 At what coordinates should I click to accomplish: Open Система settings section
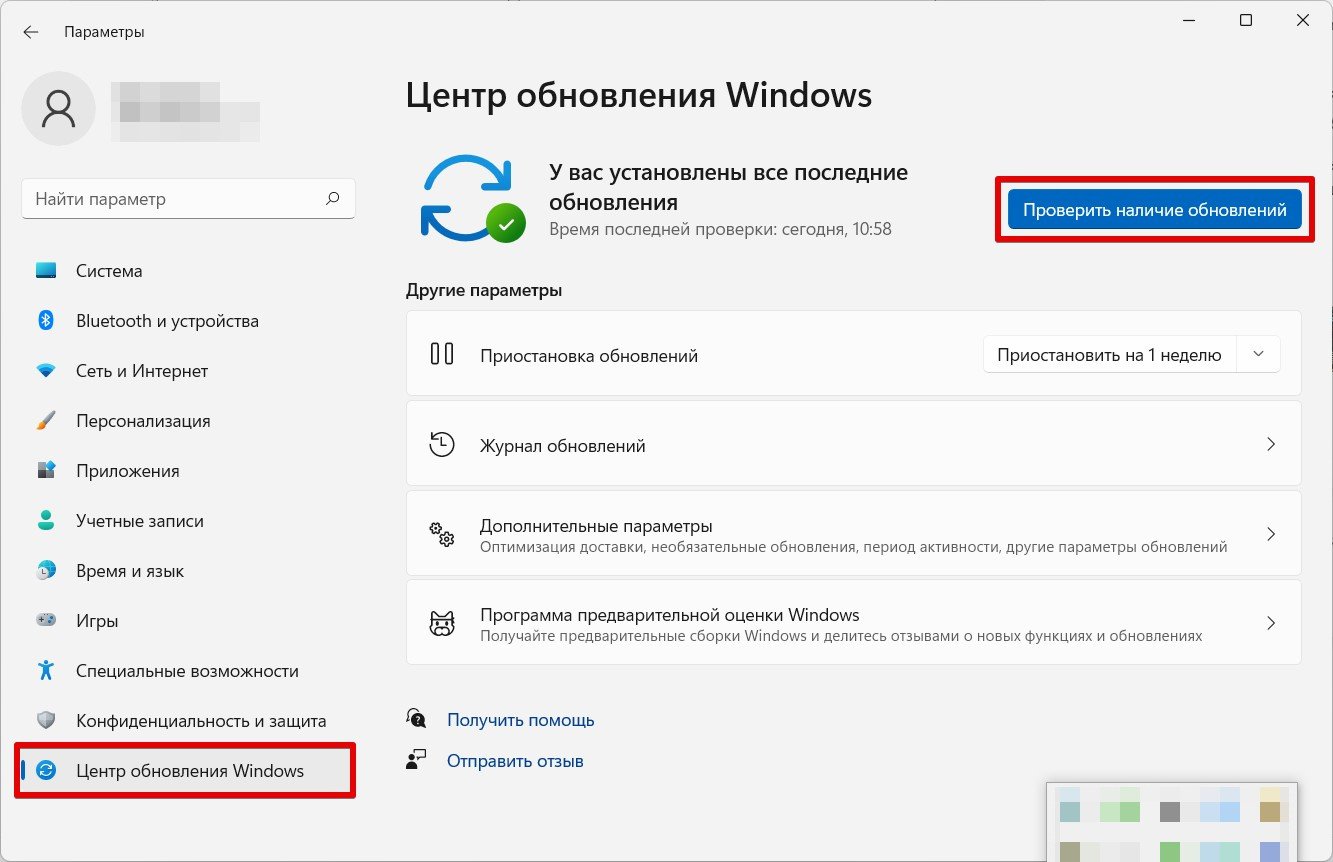[x=188, y=271]
